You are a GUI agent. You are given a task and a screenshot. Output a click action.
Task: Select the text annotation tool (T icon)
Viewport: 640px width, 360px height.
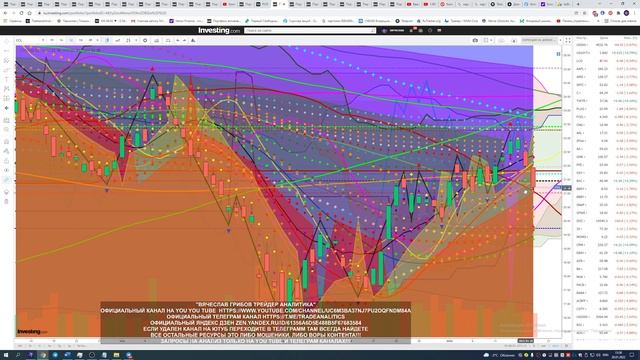(6, 80)
